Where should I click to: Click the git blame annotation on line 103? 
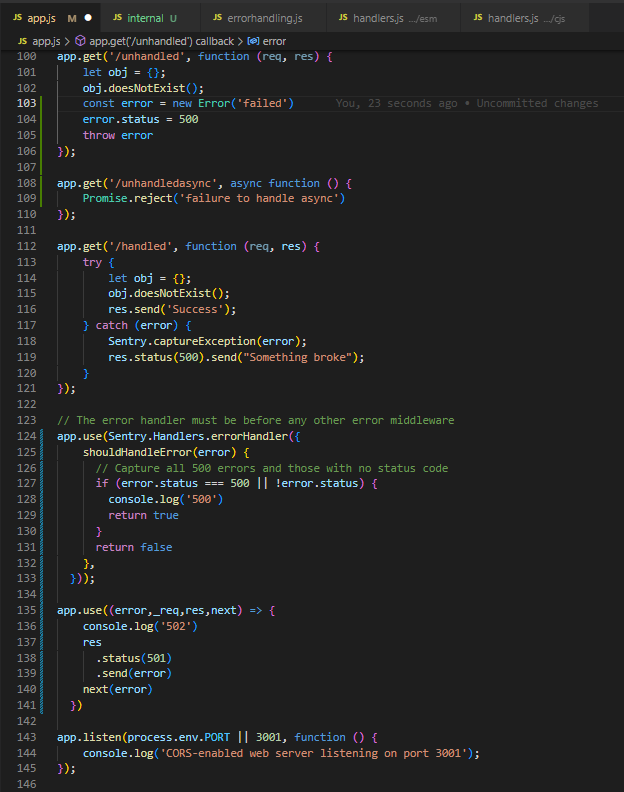[x=467, y=104]
